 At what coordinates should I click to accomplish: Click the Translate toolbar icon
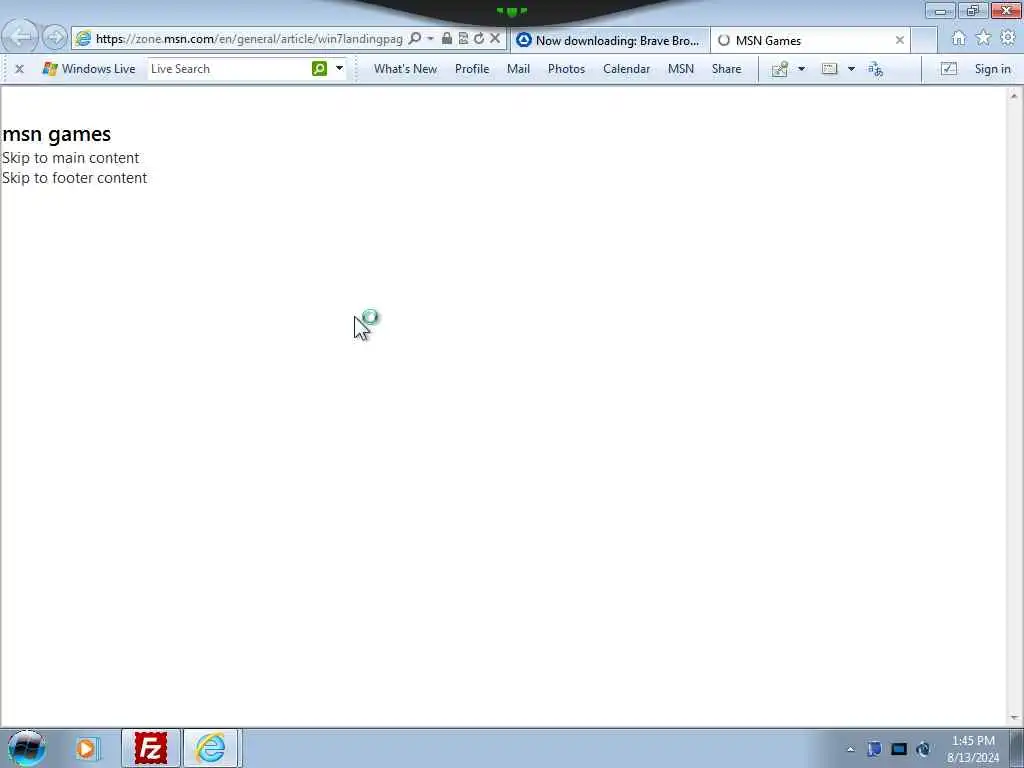(876, 69)
